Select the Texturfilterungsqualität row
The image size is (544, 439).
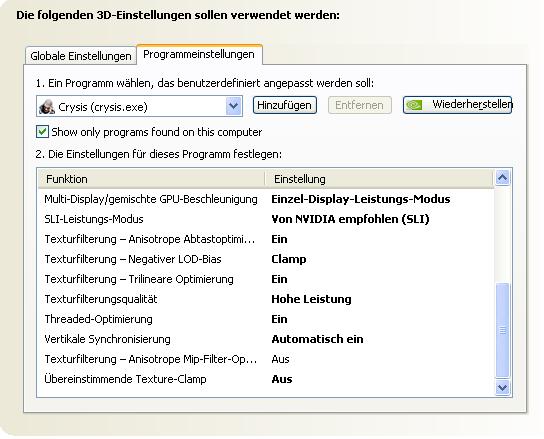coord(266,299)
